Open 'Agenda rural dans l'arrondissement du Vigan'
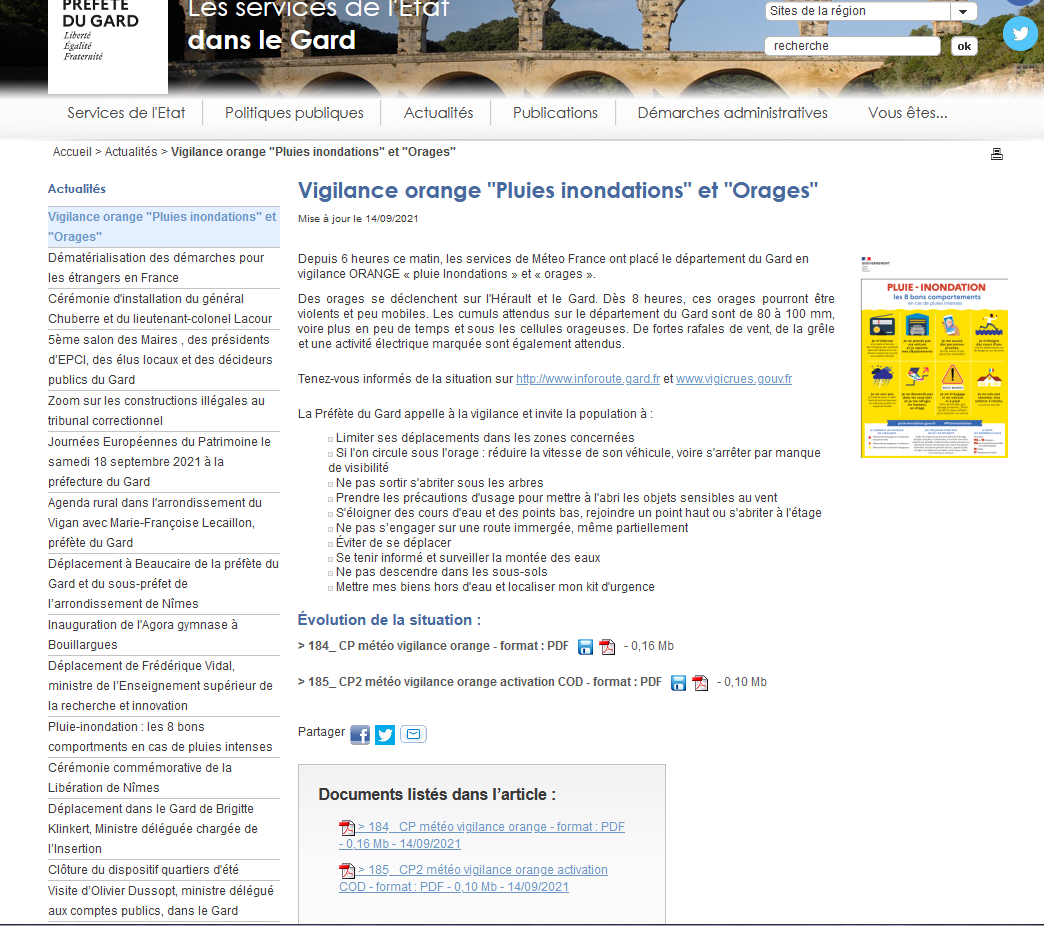Viewport: 1044px width, 926px height. point(164,523)
